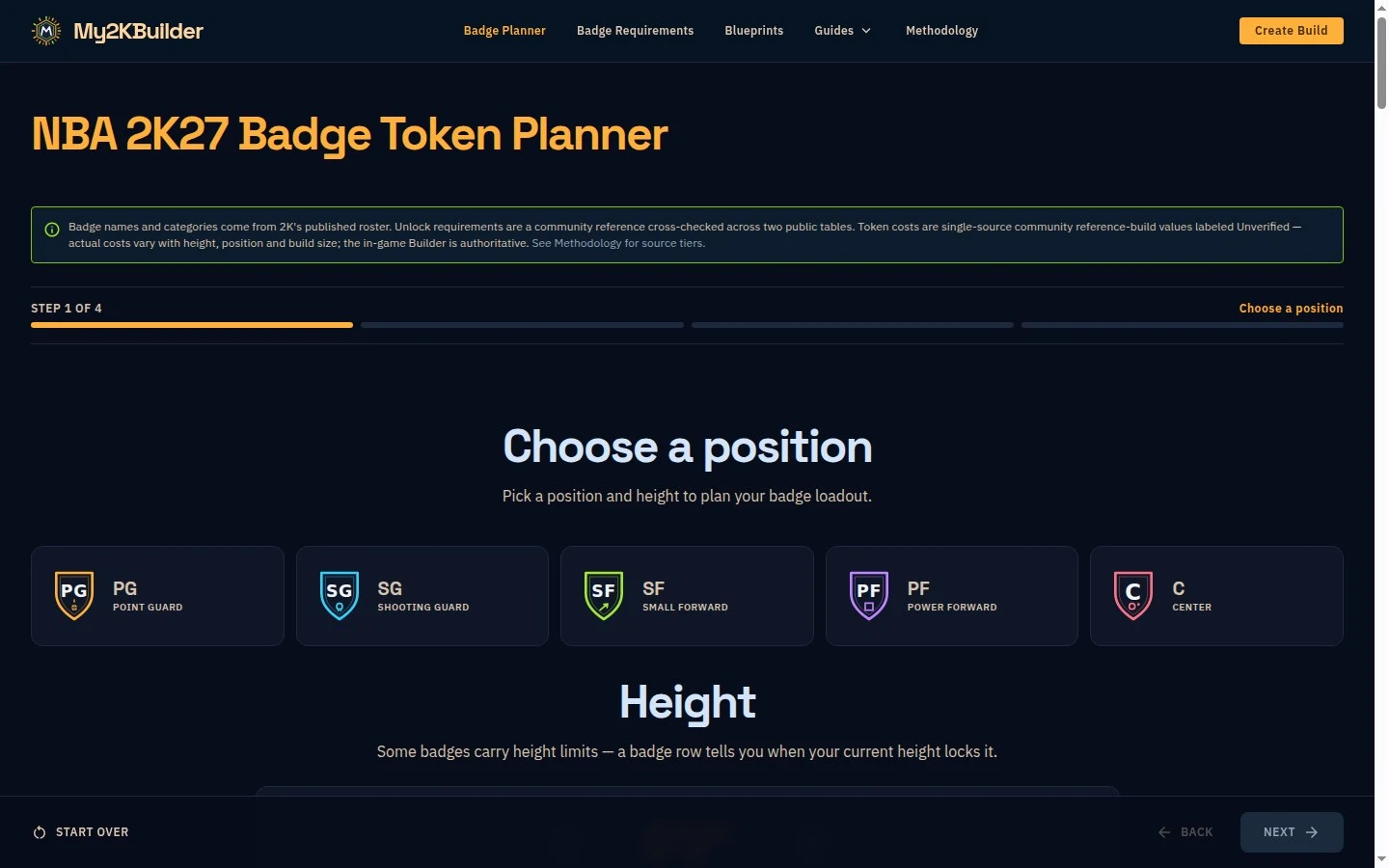Select the SG shield icon
Viewport: 1389px width, 868px height.
340,596
